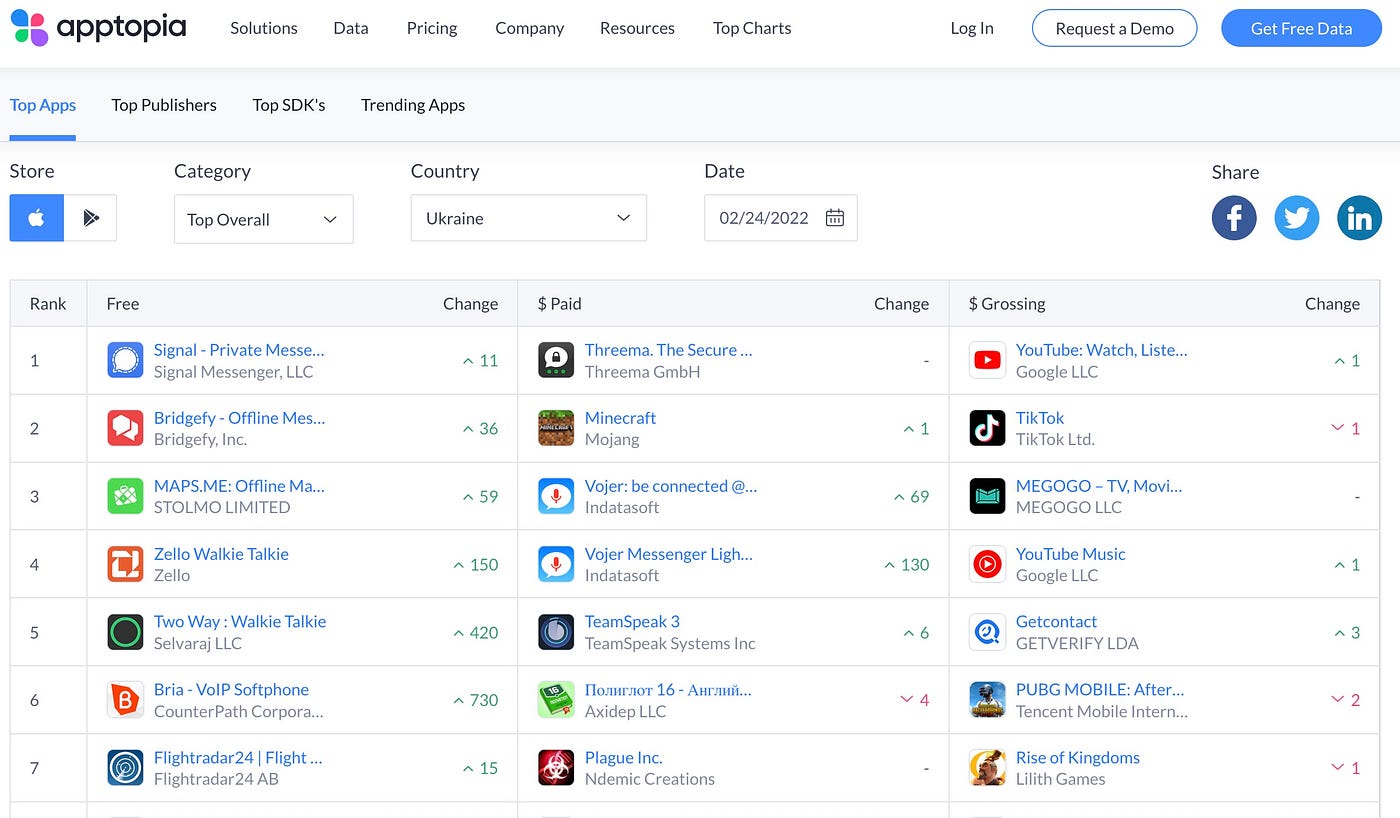The height and width of the screenshot is (818, 1400).
Task: Click the Threema app icon
Action: (x=556, y=360)
